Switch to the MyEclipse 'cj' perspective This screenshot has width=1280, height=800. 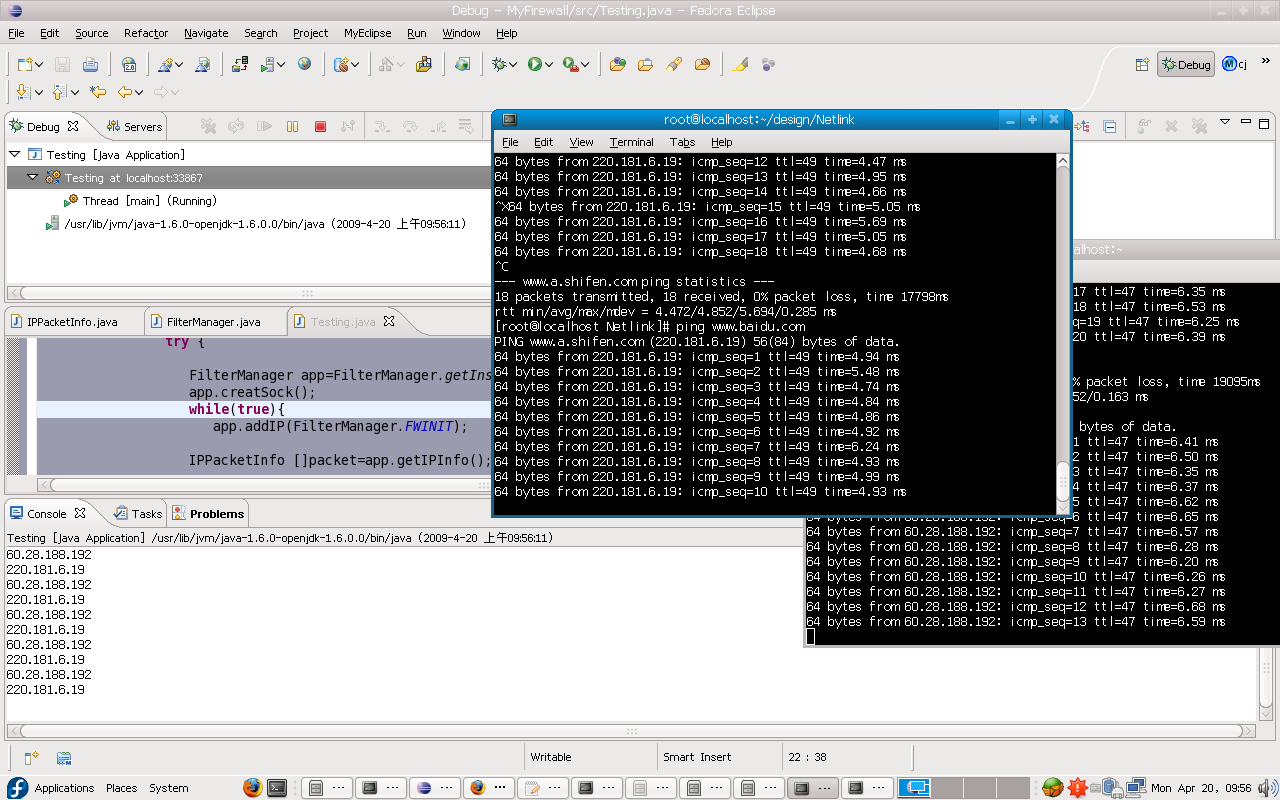(1234, 65)
